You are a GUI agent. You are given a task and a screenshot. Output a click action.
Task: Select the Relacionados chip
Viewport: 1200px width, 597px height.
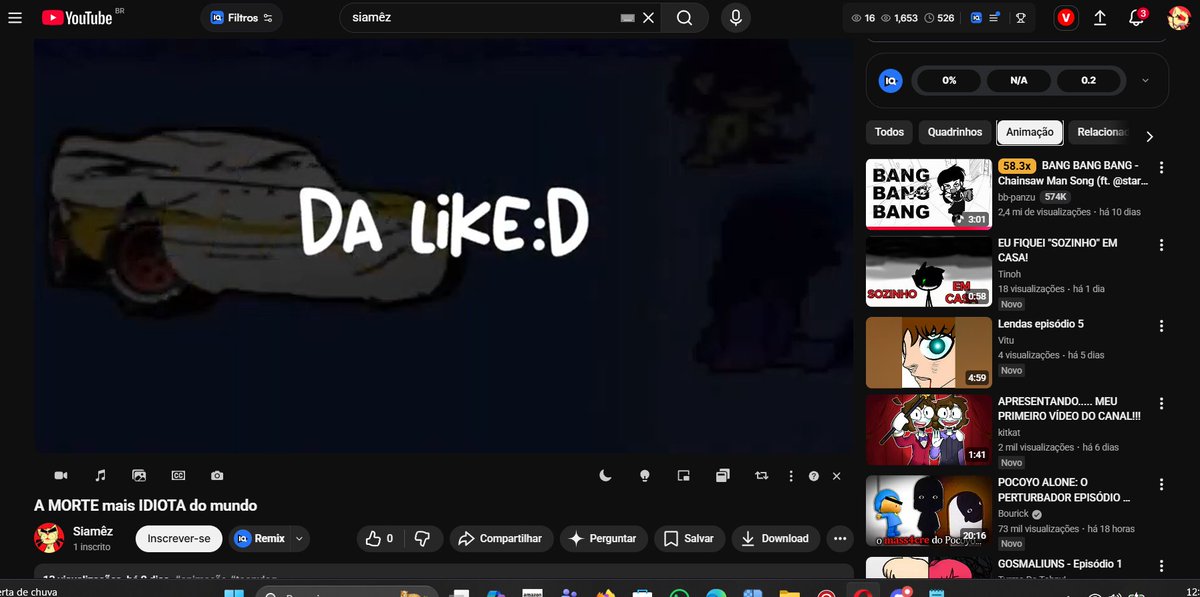1101,132
